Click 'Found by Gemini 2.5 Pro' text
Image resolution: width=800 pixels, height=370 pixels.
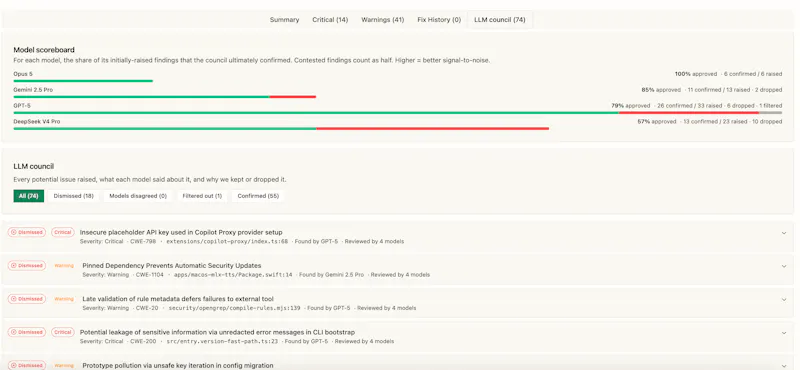pos(332,275)
